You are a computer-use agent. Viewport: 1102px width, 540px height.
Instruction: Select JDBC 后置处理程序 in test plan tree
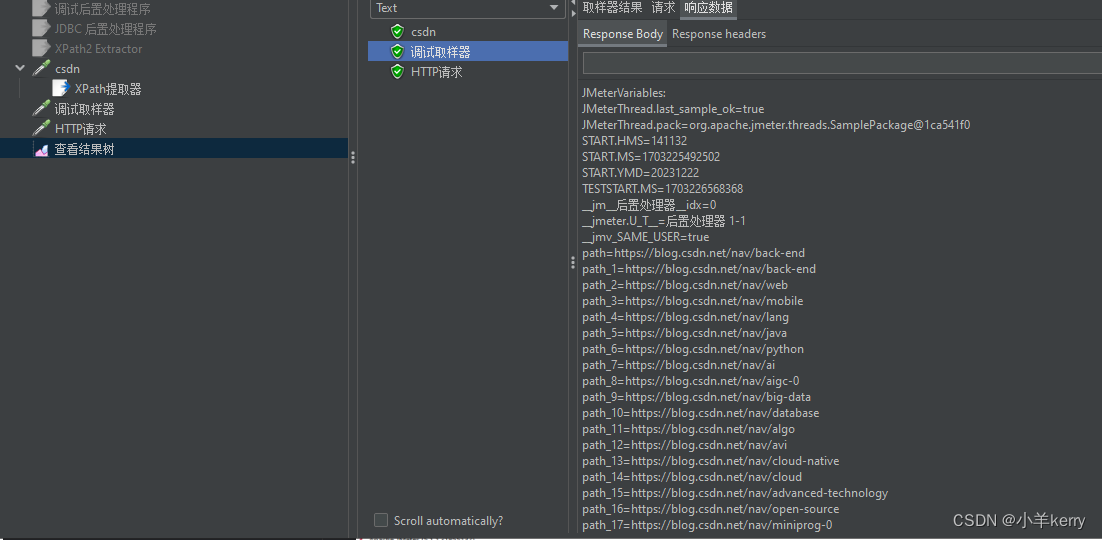[x=105, y=29]
